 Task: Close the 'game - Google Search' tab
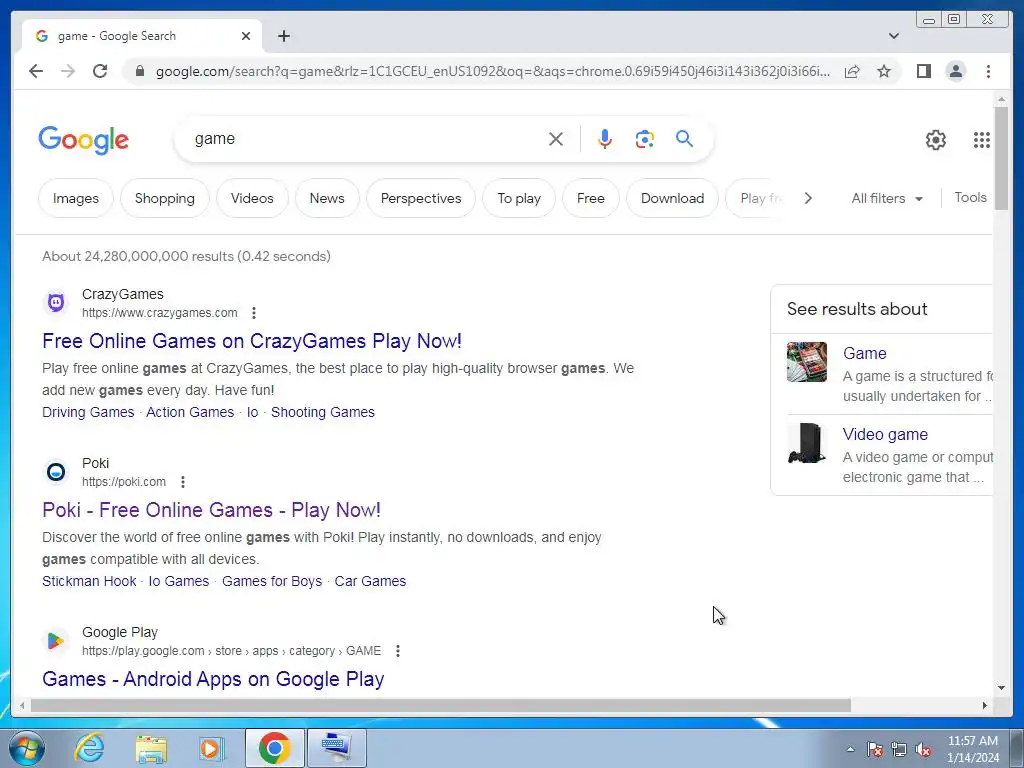point(246,36)
